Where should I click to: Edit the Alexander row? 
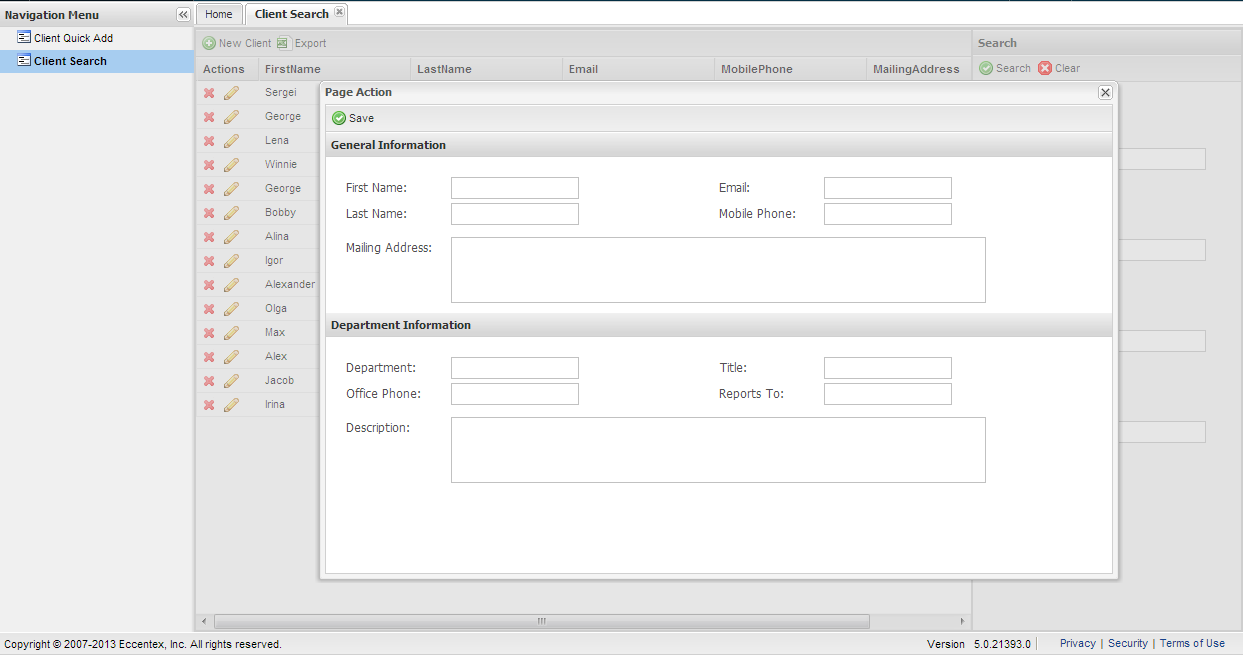[x=231, y=285]
